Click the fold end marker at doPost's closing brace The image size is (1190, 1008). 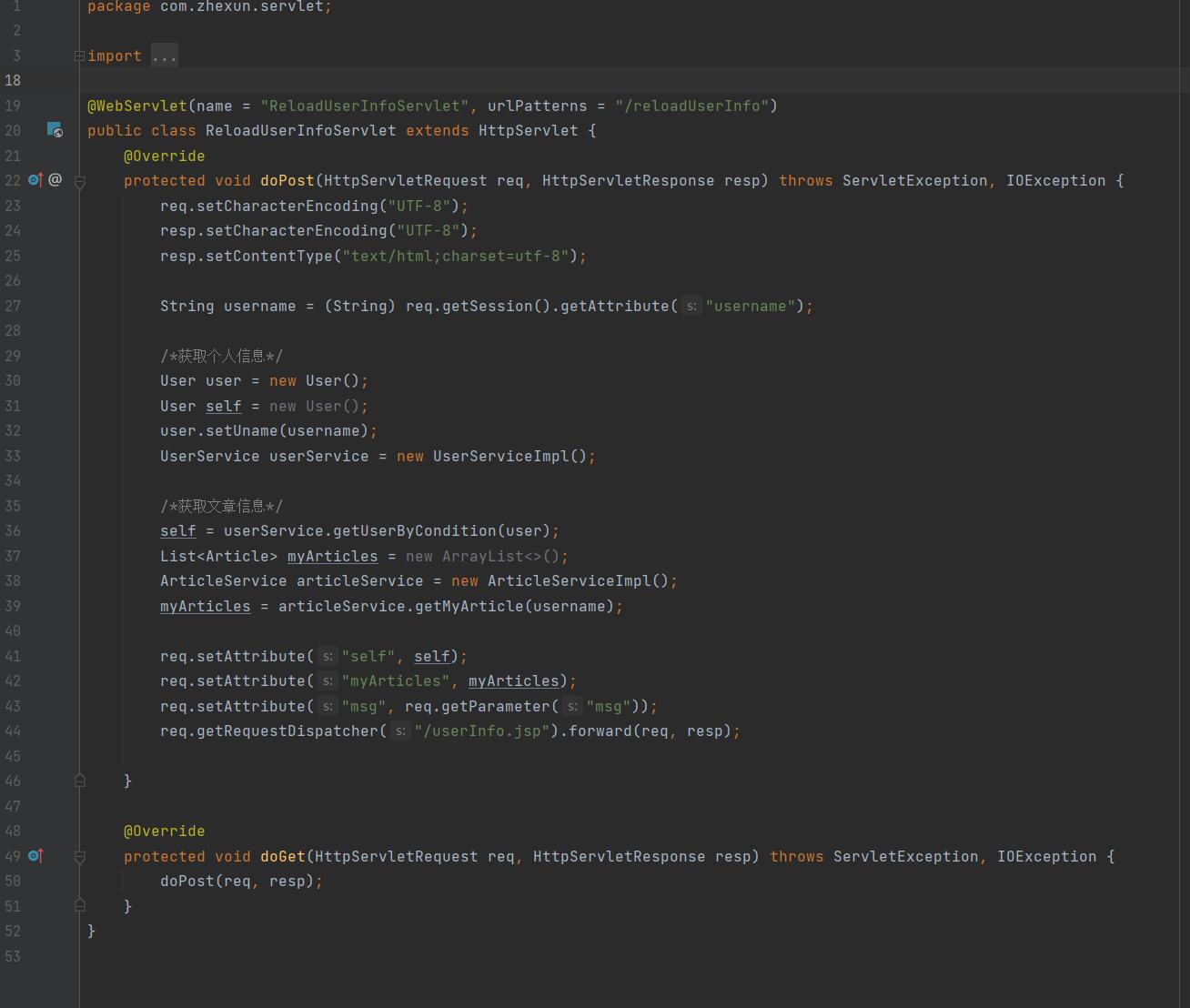pos(79,781)
